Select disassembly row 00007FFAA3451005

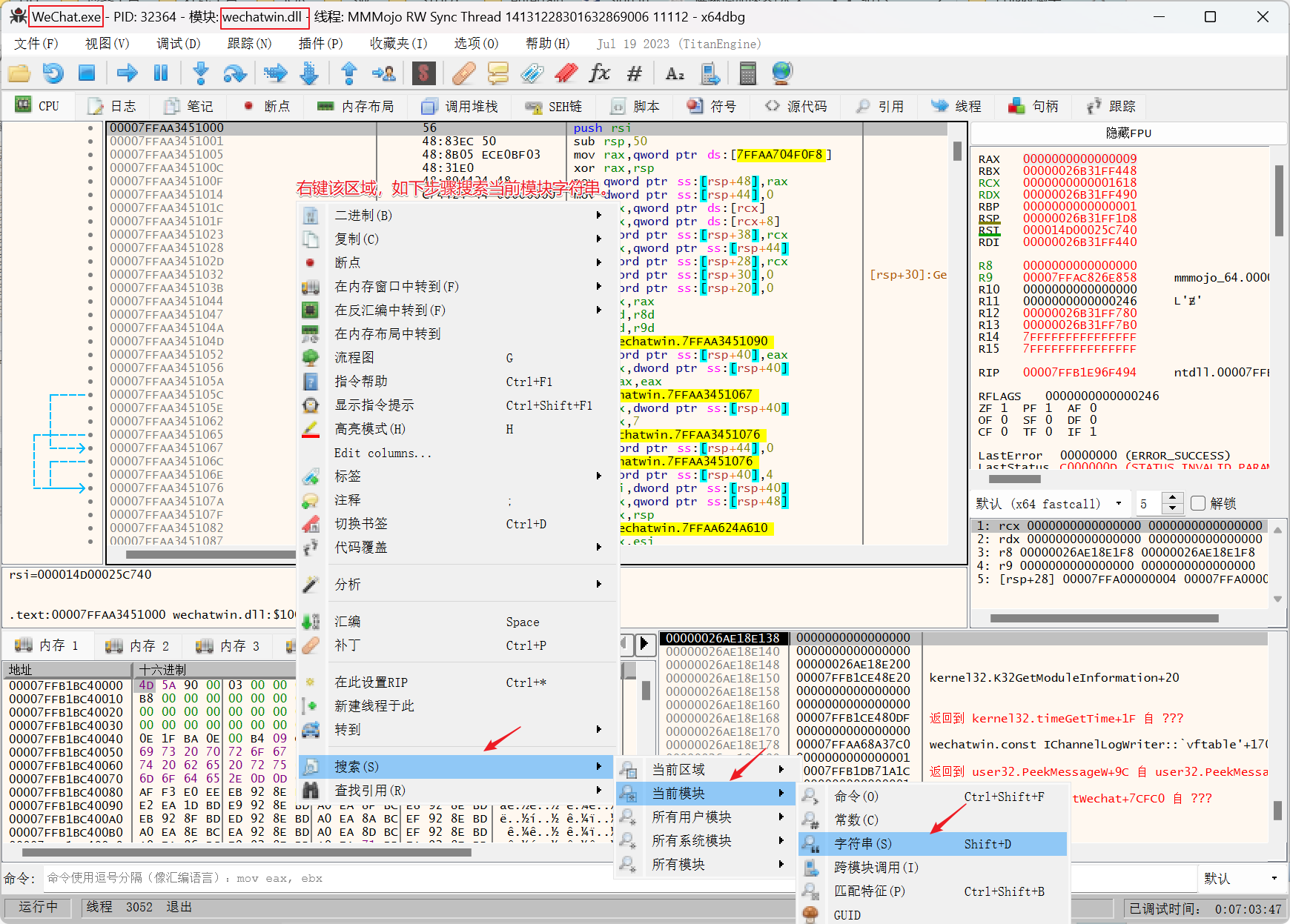(x=526, y=155)
